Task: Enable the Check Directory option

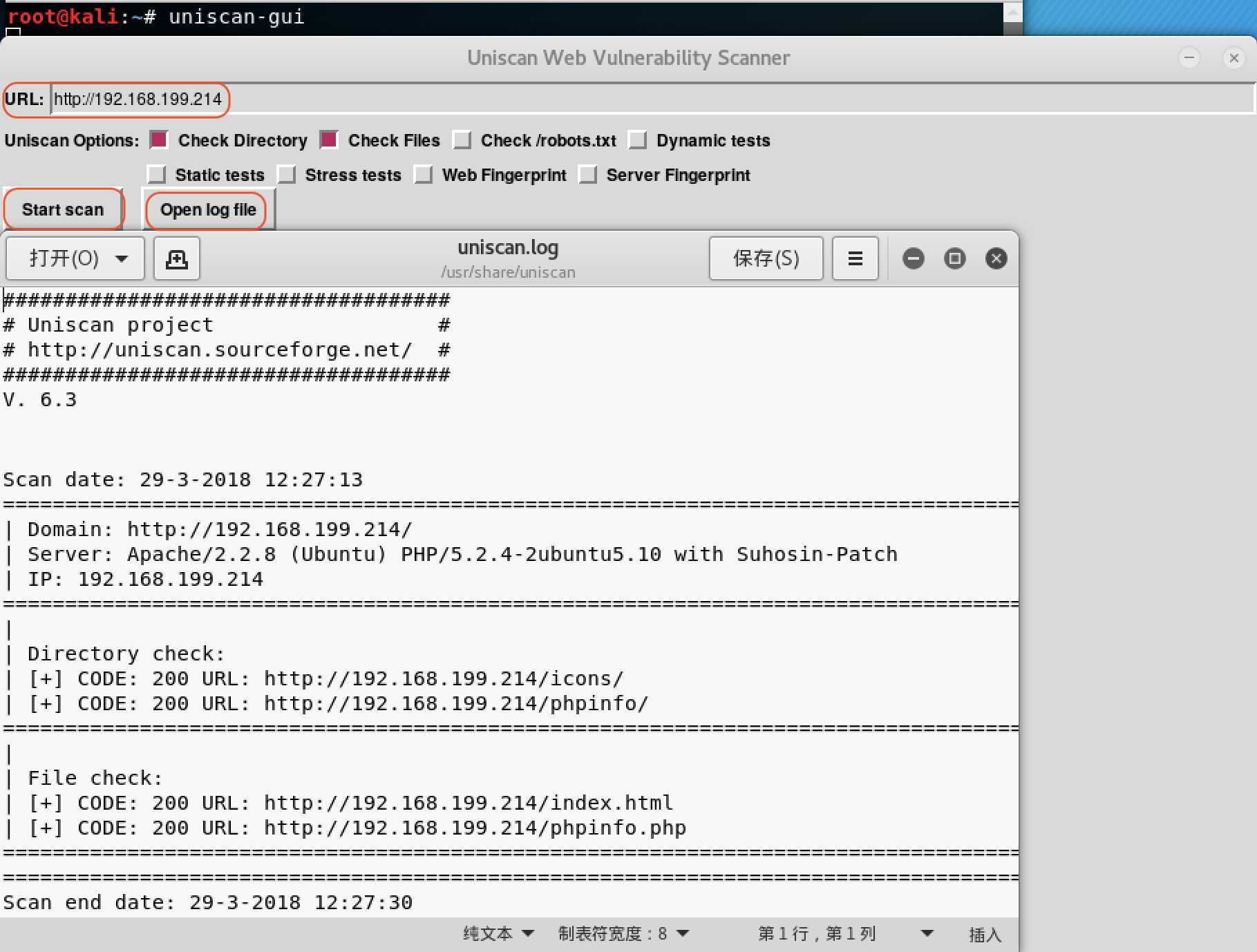Action: click(159, 140)
